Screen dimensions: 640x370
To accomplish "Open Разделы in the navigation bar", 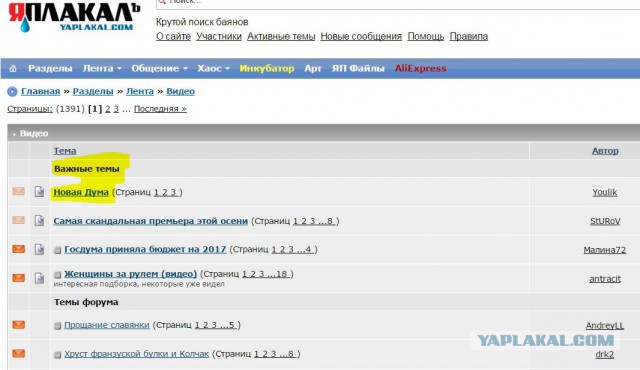I will click(50, 69).
